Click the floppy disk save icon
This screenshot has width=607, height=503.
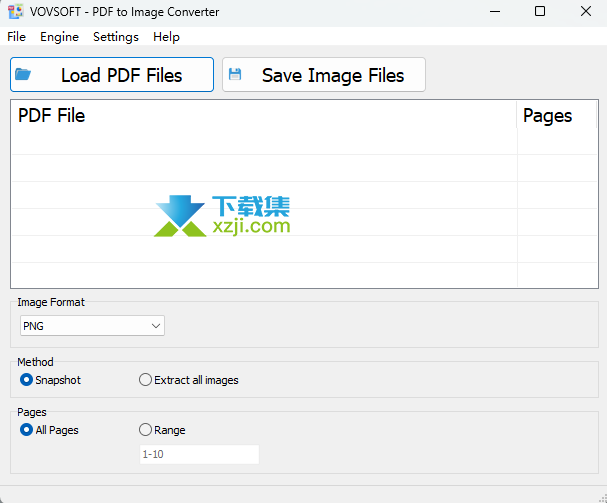pyautogui.click(x=235, y=74)
